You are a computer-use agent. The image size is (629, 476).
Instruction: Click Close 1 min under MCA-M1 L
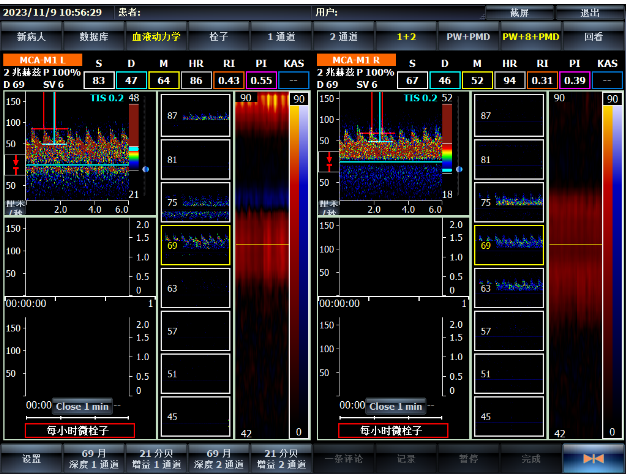coord(82,406)
